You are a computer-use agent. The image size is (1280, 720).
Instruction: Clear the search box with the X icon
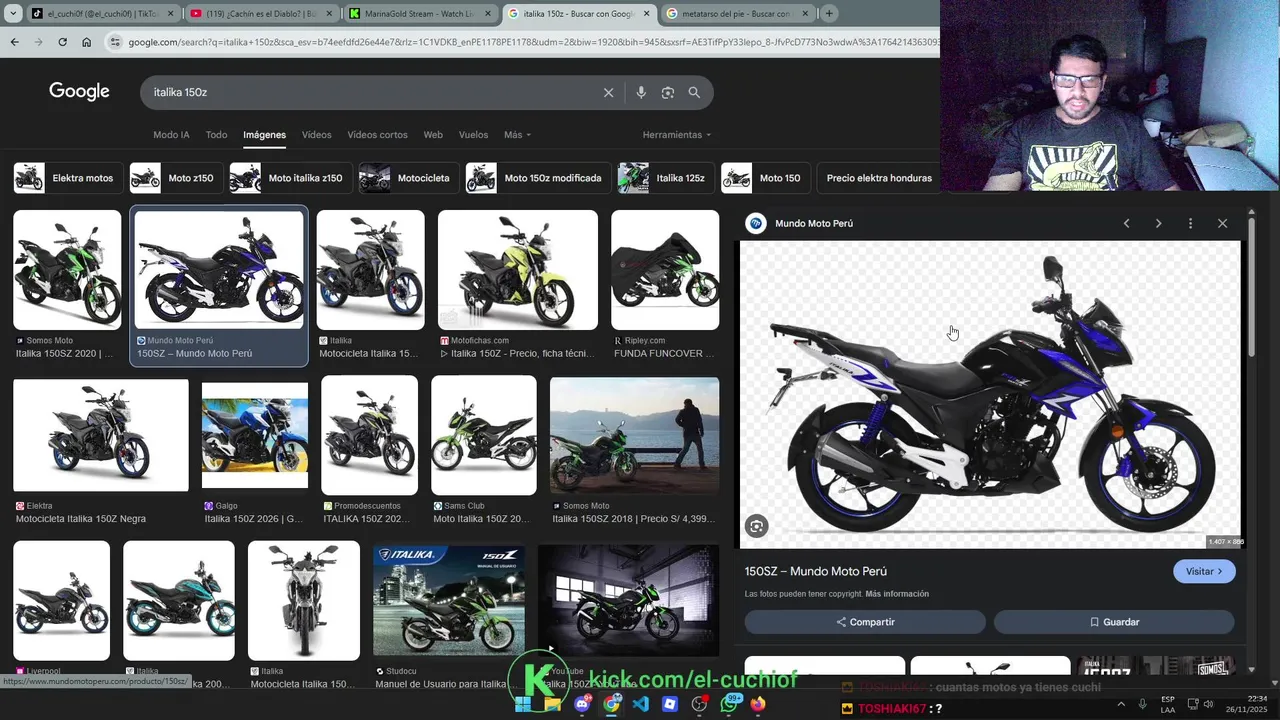click(608, 92)
